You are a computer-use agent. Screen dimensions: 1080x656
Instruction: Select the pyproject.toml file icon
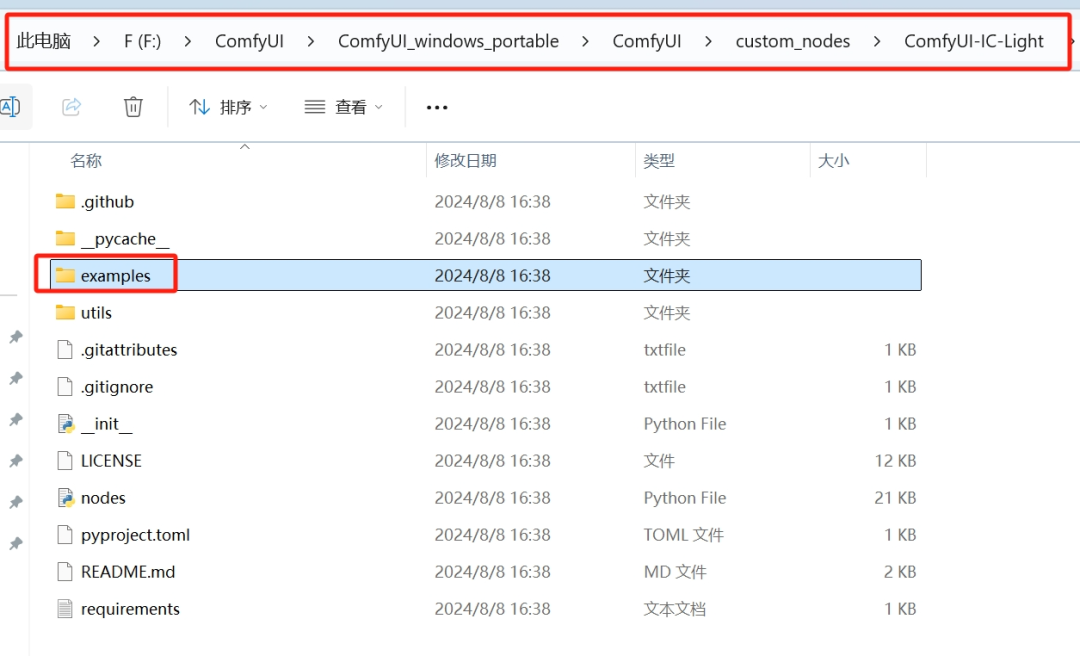(65, 535)
